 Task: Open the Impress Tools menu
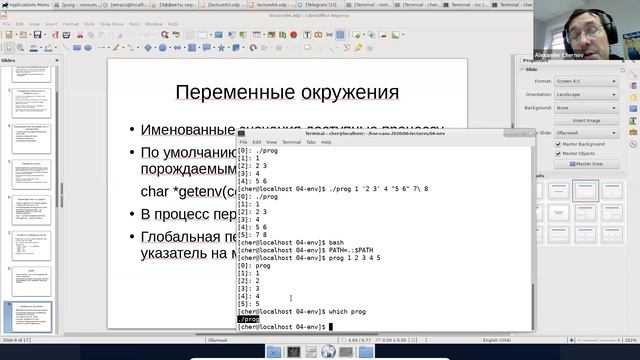pyautogui.click(x=134, y=24)
